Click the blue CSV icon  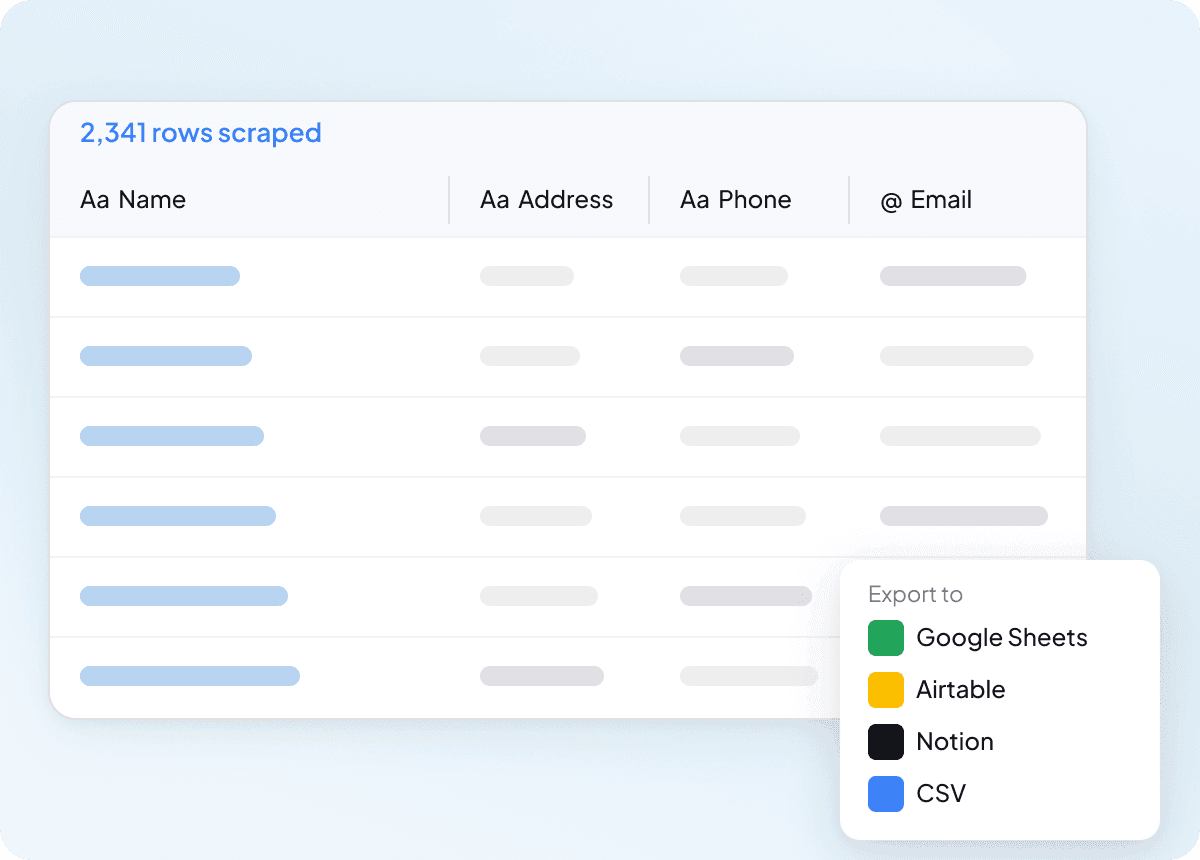pos(886,794)
